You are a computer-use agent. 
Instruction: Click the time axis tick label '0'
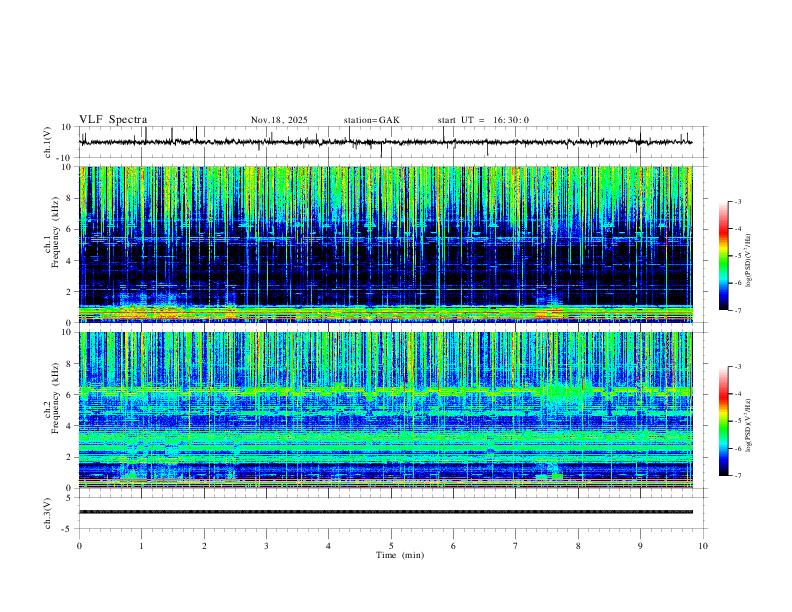pos(79,546)
